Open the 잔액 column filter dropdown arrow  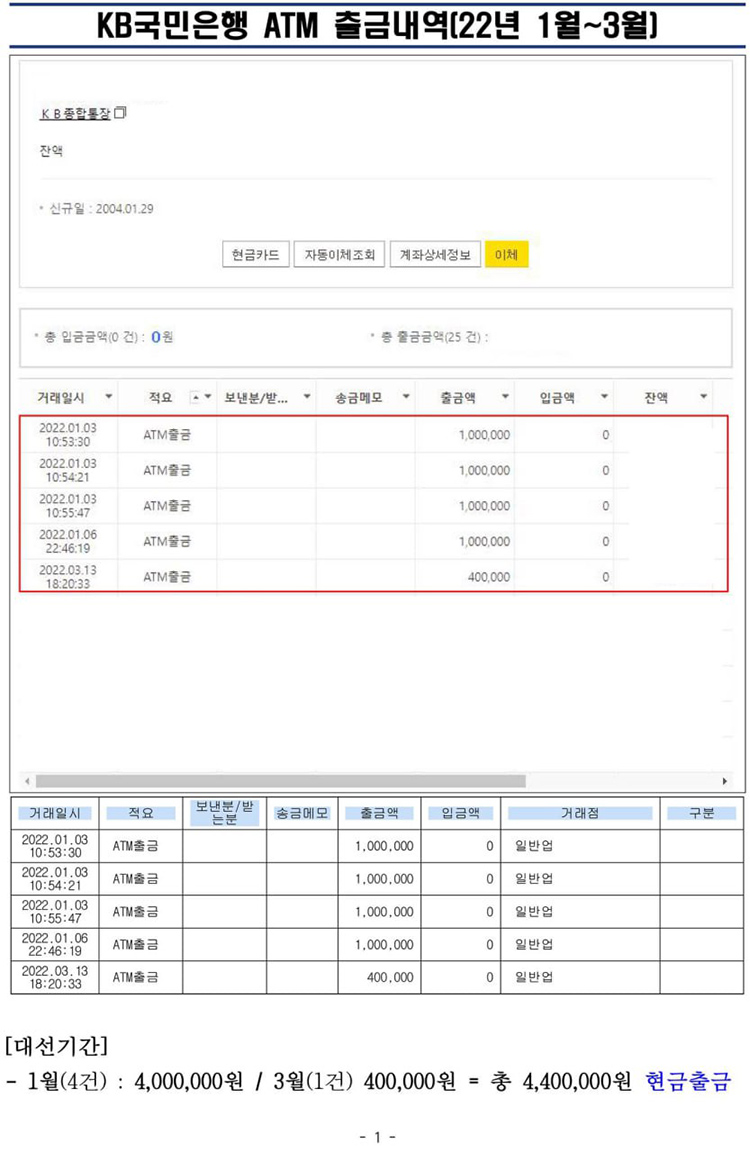point(703,397)
